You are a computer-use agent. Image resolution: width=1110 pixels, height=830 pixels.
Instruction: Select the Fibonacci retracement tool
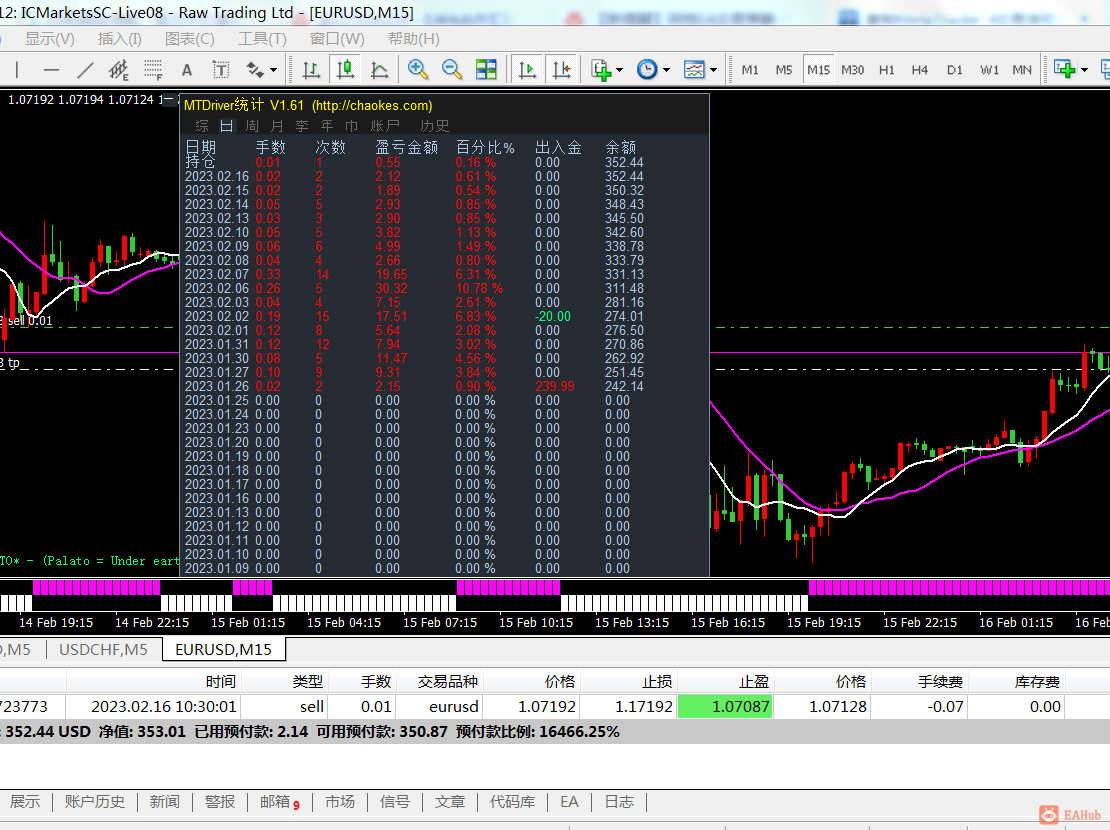[153, 69]
